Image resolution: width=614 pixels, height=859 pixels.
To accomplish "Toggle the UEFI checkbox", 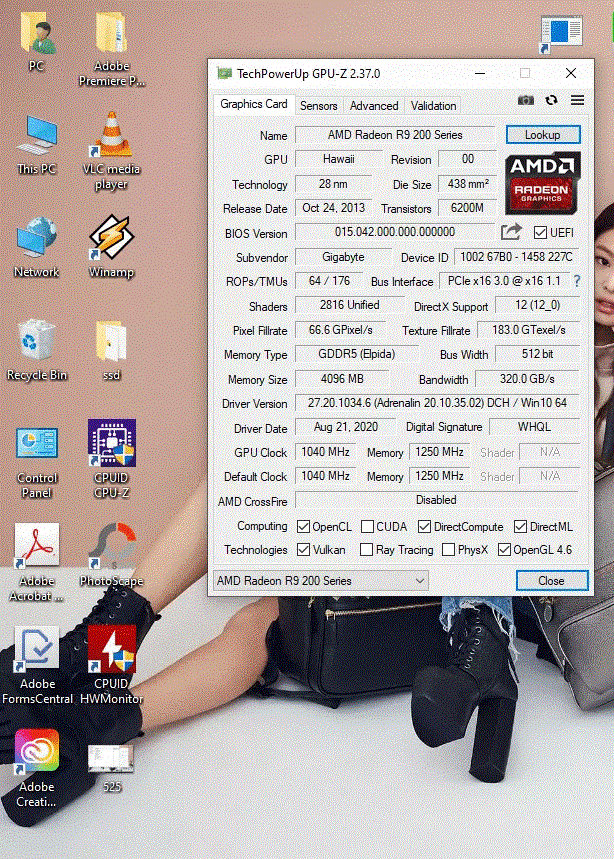I will click(x=541, y=233).
